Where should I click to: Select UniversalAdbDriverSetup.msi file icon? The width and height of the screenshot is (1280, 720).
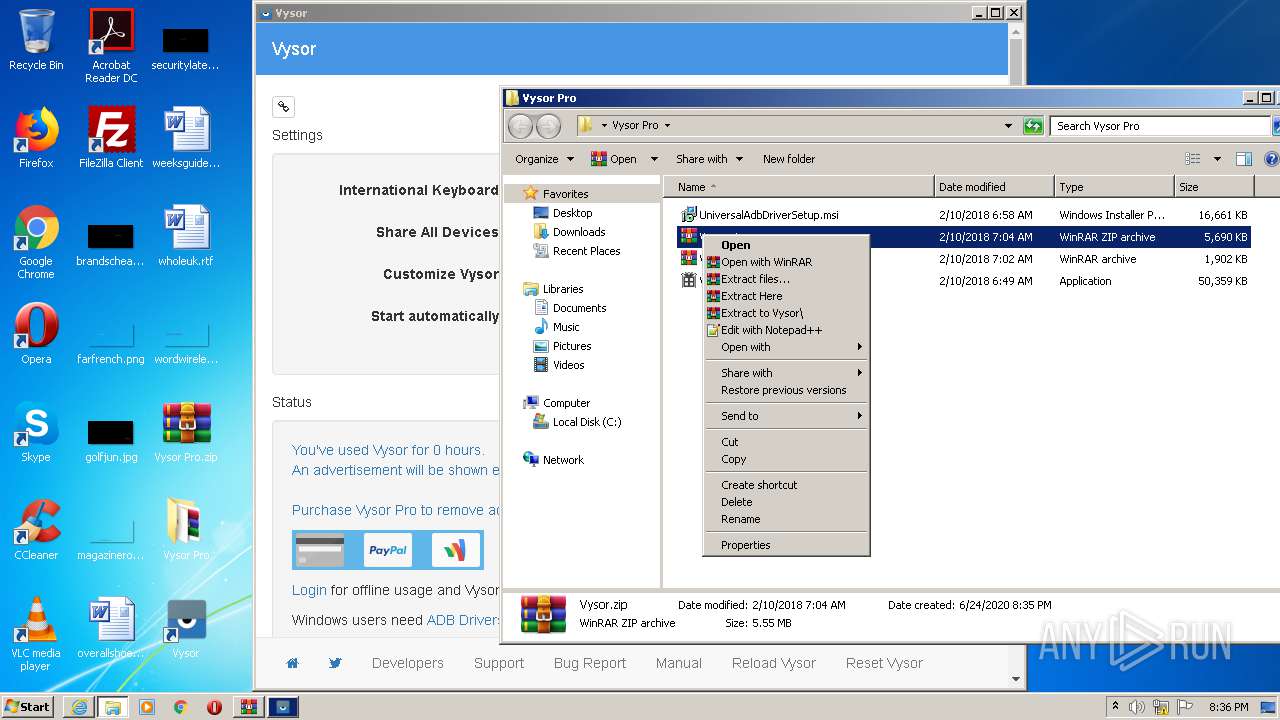pos(688,215)
